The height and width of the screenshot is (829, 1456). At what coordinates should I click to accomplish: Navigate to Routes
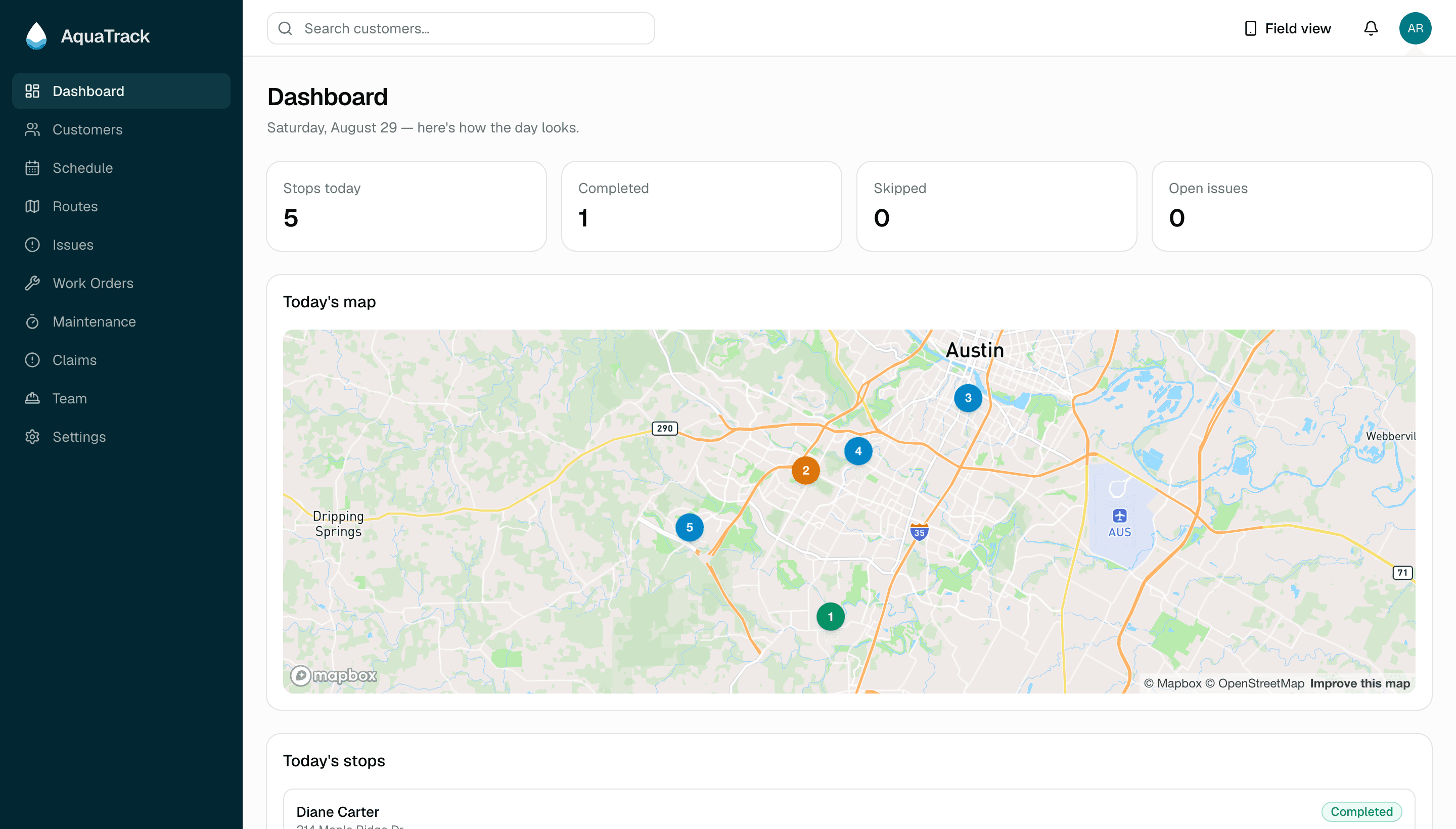pyautogui.click(x=121, y=206)
